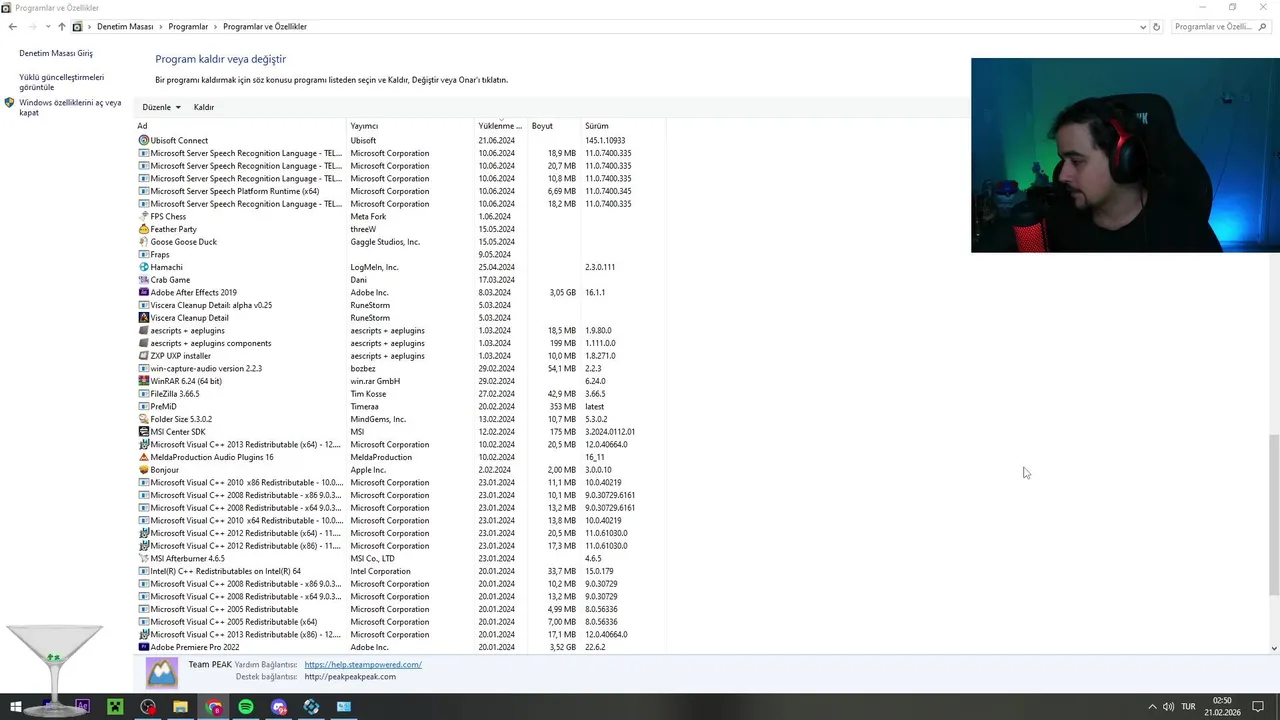Viewport: 1280px width, 720px height.
Task: Select the Feather Party icon
Action: point(143,229)
